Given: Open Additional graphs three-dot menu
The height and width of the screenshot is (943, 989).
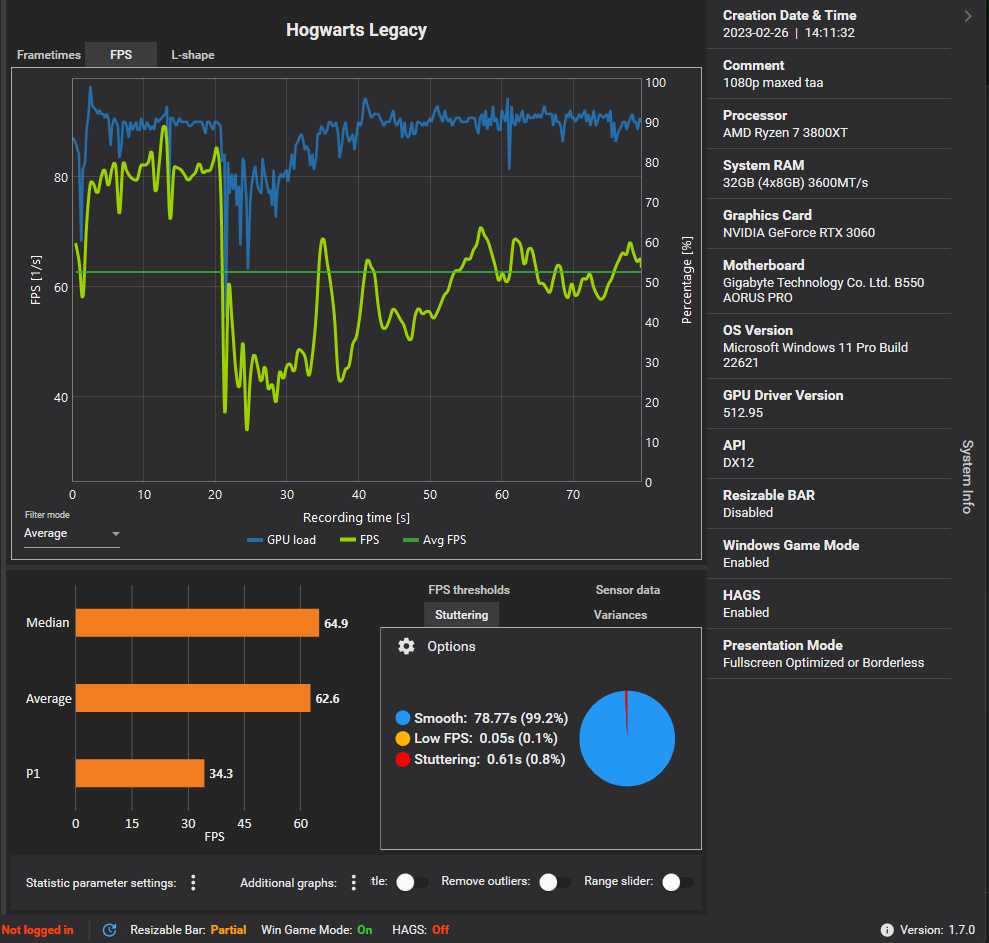Looking at the screenshot, I should (353, 882).
